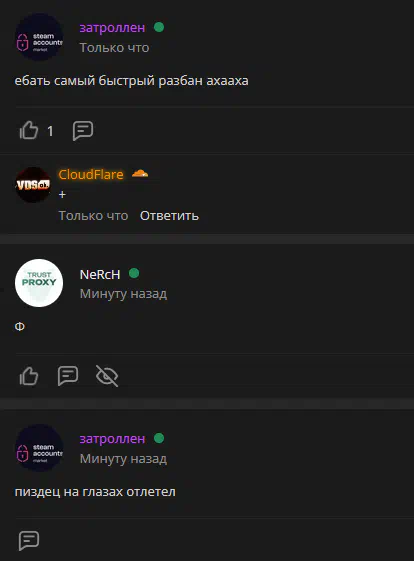Click CloudFlare's VDS avatar
The width and height of the screenshot is (414, 561).
tap(33, 185)
